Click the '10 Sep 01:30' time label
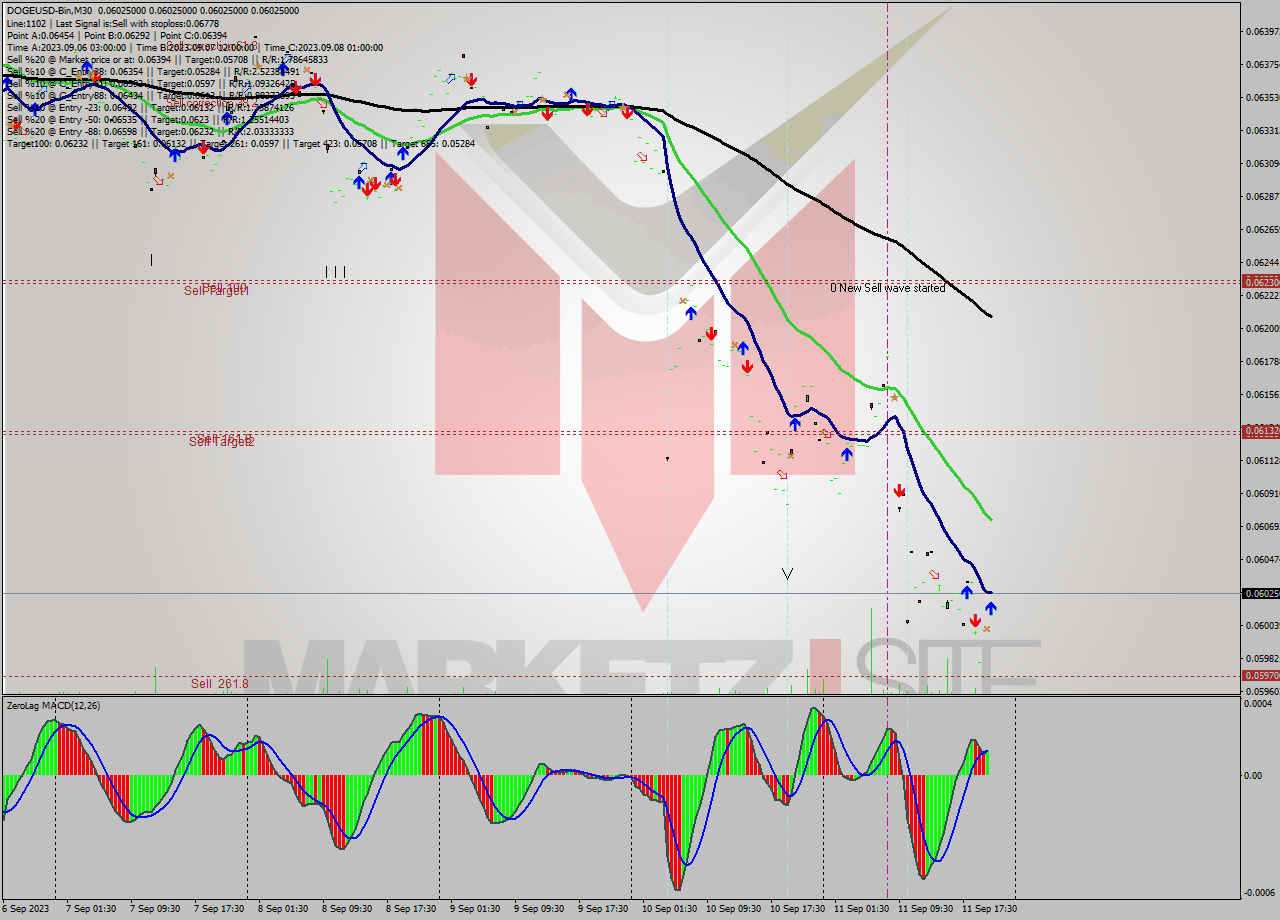Viewport: 1280px width, 920px height. [669, 909]
